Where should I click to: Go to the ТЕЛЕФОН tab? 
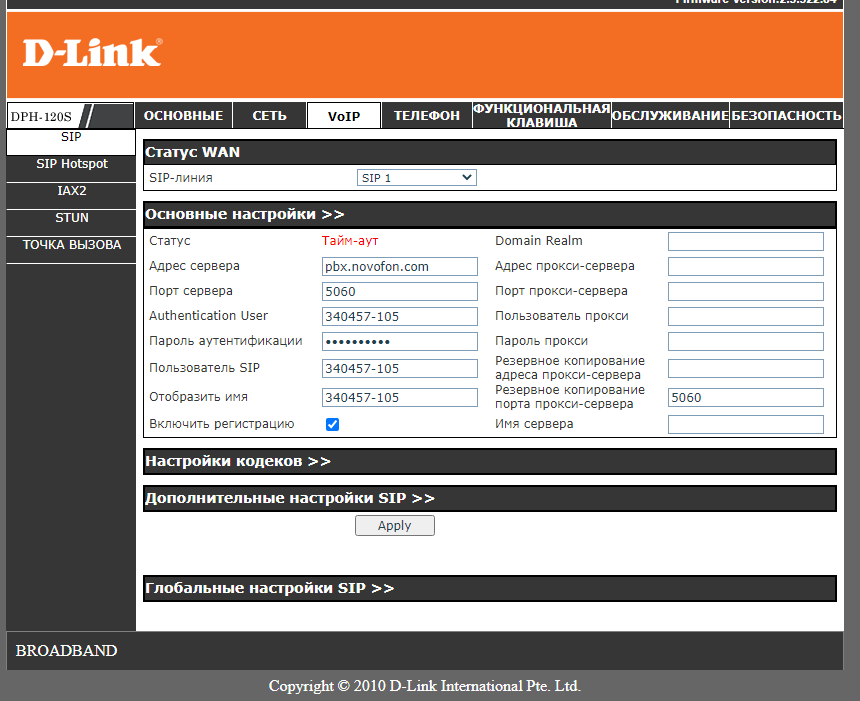click(427, 116)
